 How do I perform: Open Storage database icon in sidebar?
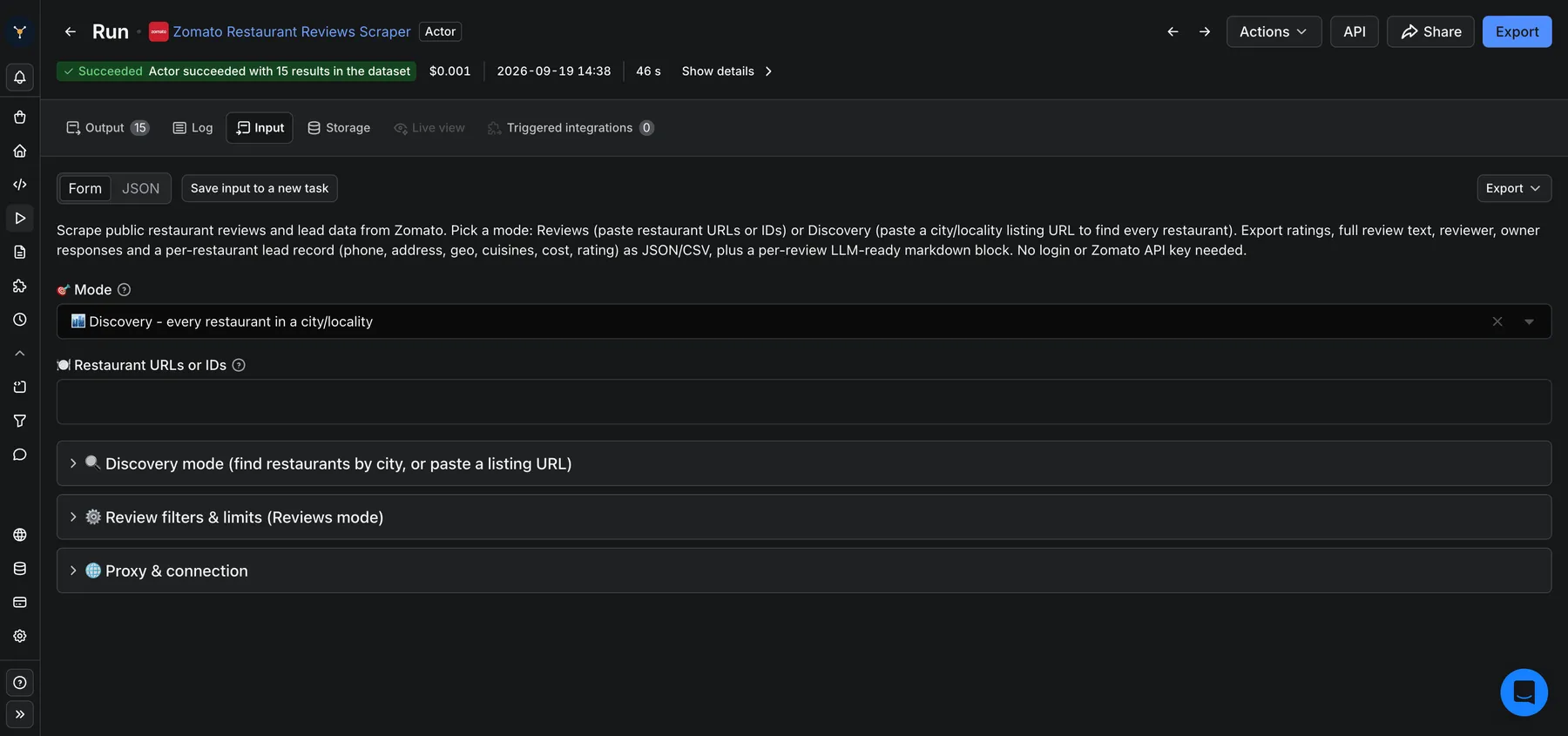[19, 569]
